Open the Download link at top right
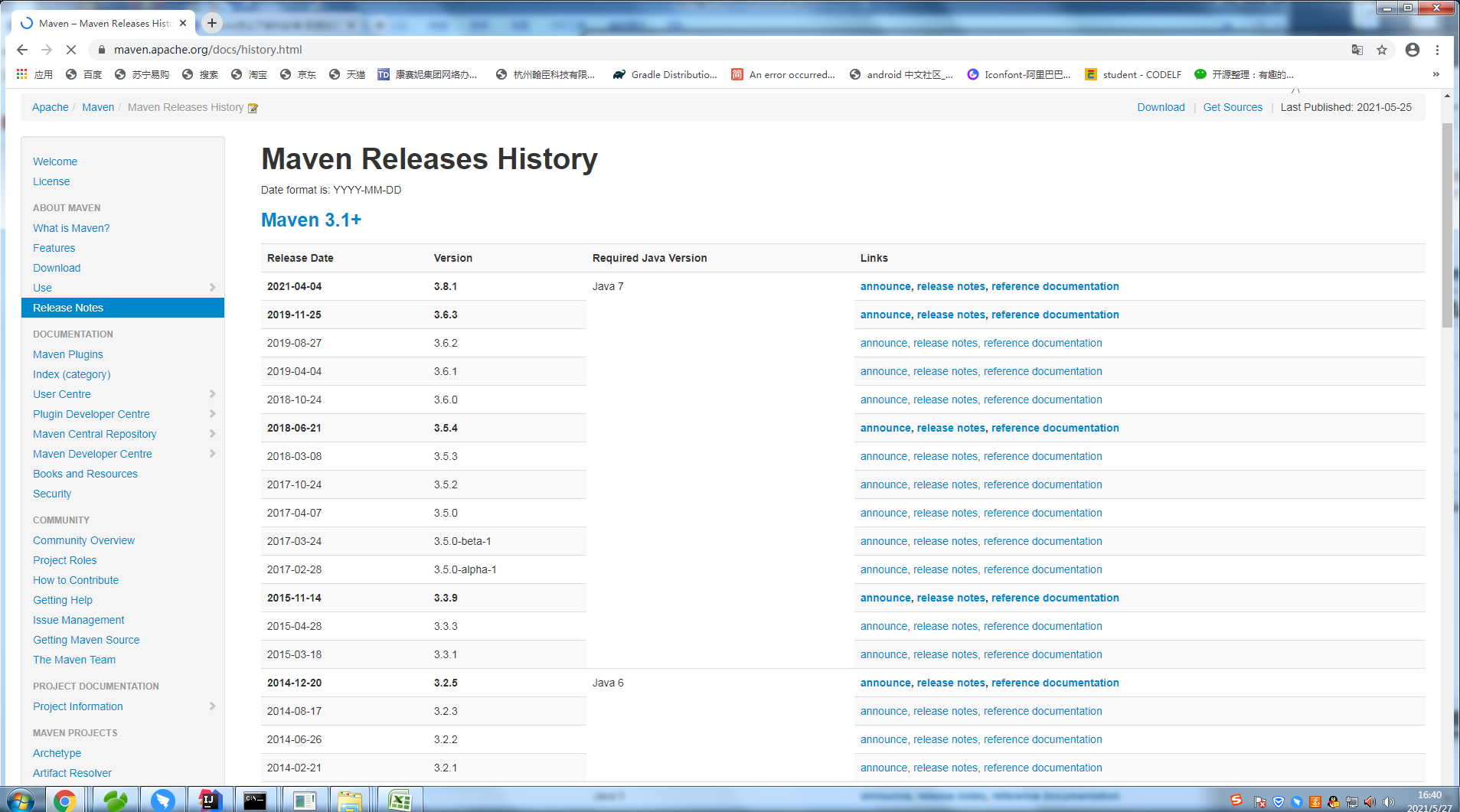 pos(1161,107)
